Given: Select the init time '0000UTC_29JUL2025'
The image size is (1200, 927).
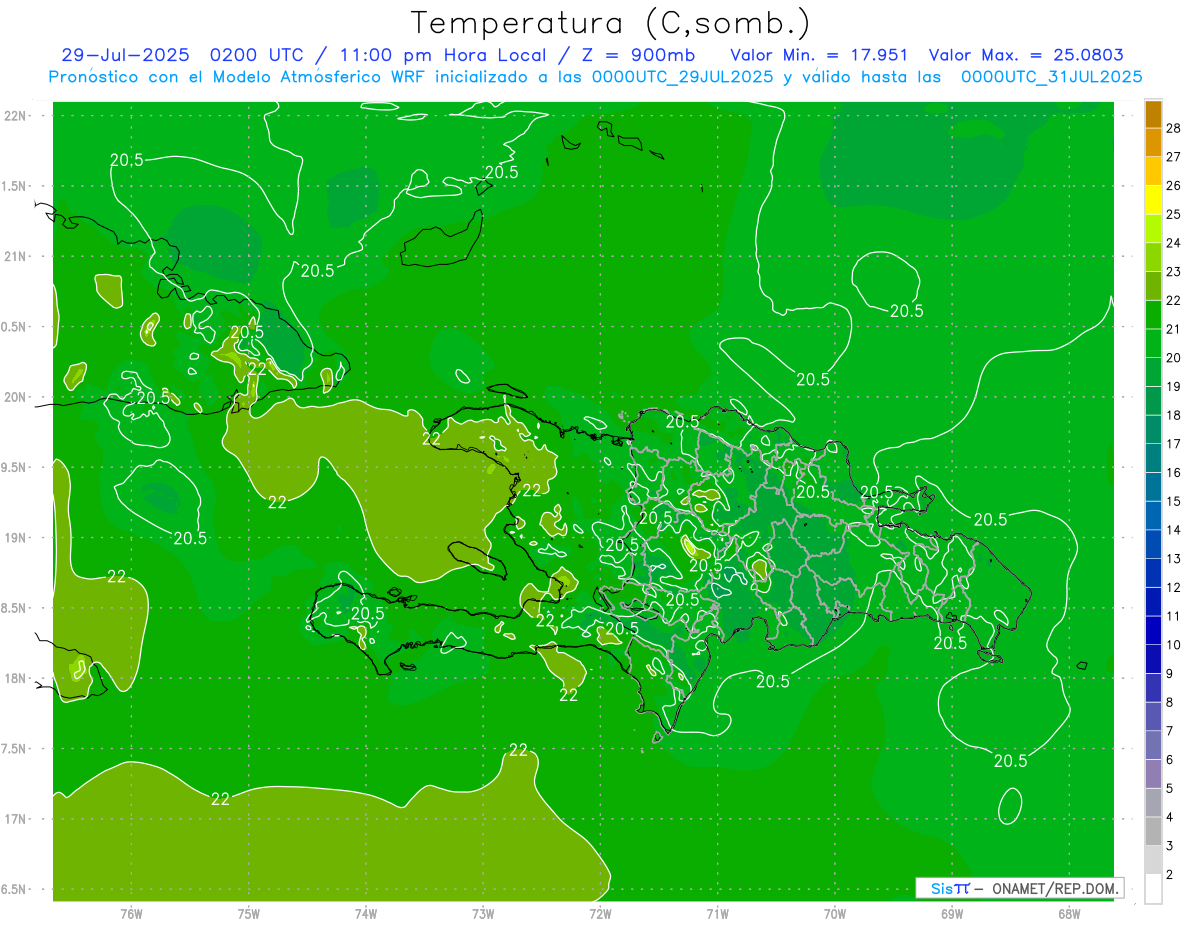Looking at the screenshot, I should 682,77.
